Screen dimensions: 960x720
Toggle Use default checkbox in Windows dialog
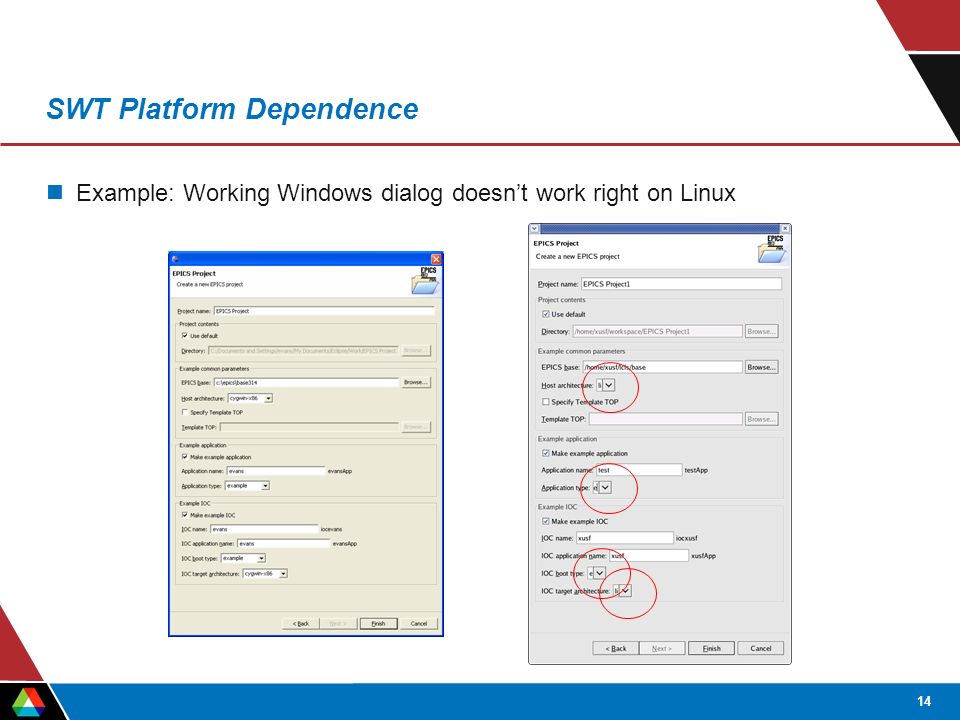point(185,336)
